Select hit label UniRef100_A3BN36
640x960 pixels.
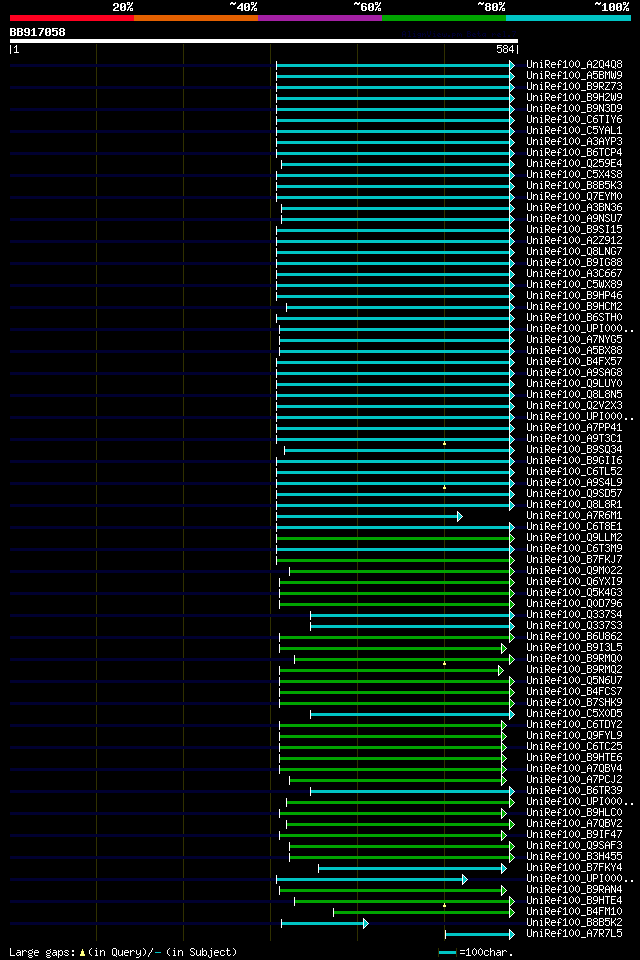pos(574,208)
